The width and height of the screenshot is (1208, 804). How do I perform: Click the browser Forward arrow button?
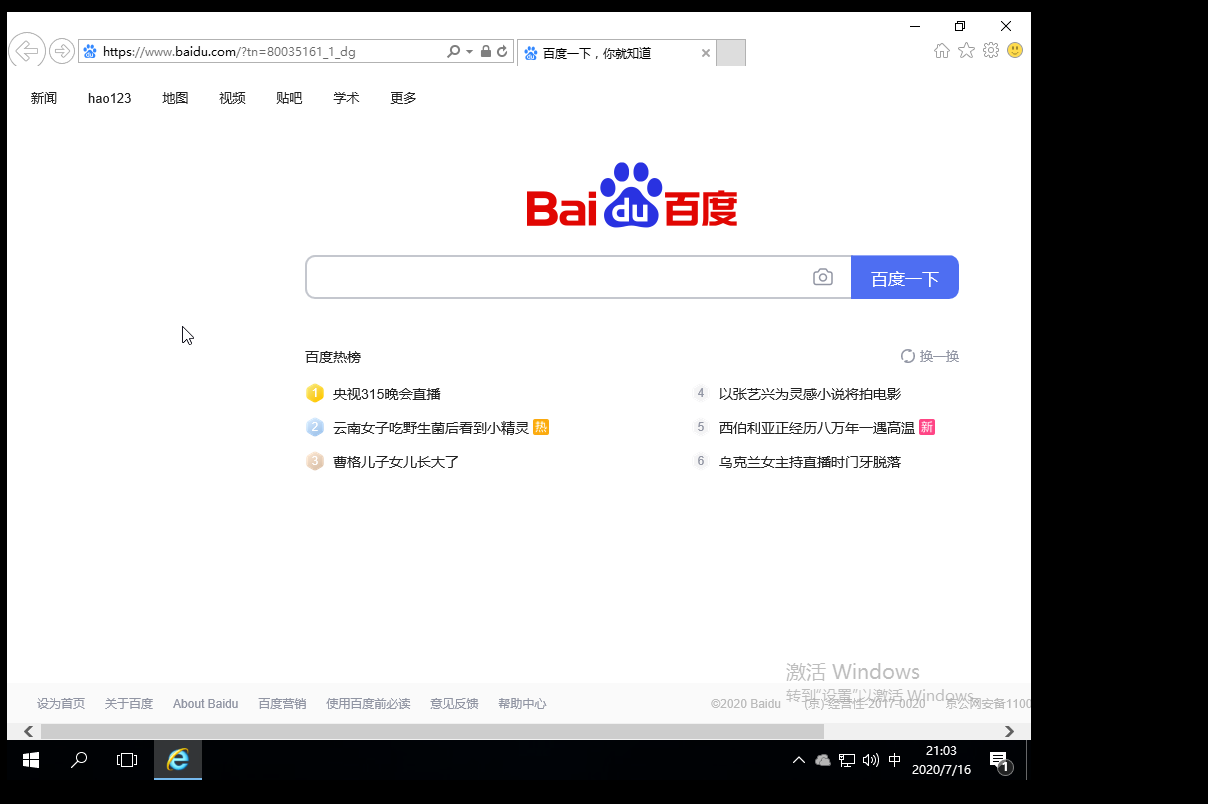pyautogui.click(x=62, y=50)
